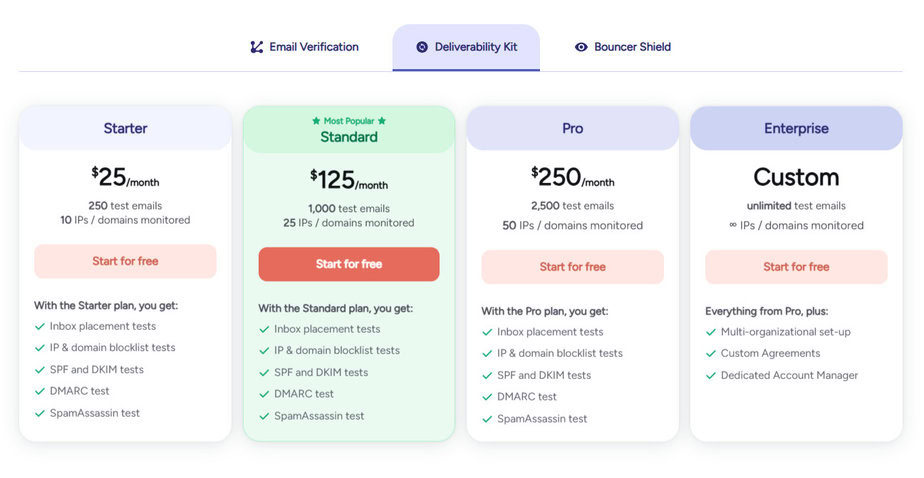Click the Enterprise plan header

796,128
